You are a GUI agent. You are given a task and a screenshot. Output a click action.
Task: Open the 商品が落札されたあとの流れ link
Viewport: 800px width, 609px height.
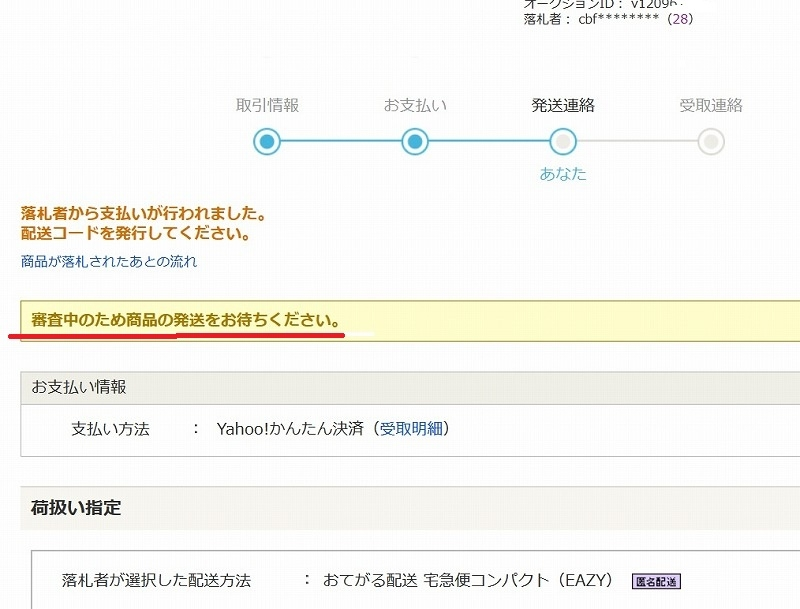[x=109, y=261]
